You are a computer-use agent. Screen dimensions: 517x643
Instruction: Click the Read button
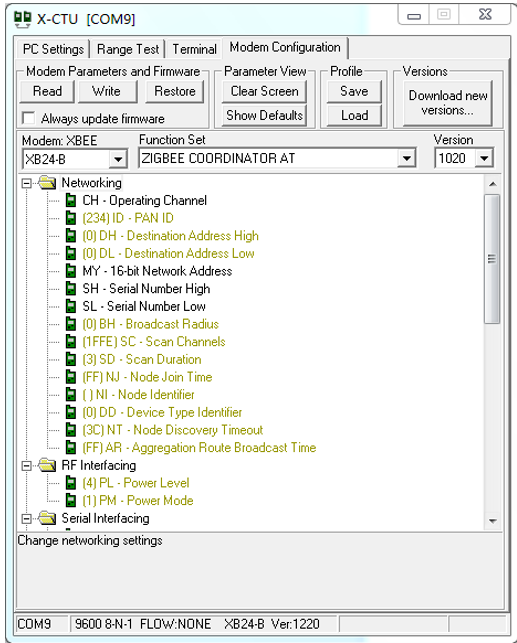[47, 91]
